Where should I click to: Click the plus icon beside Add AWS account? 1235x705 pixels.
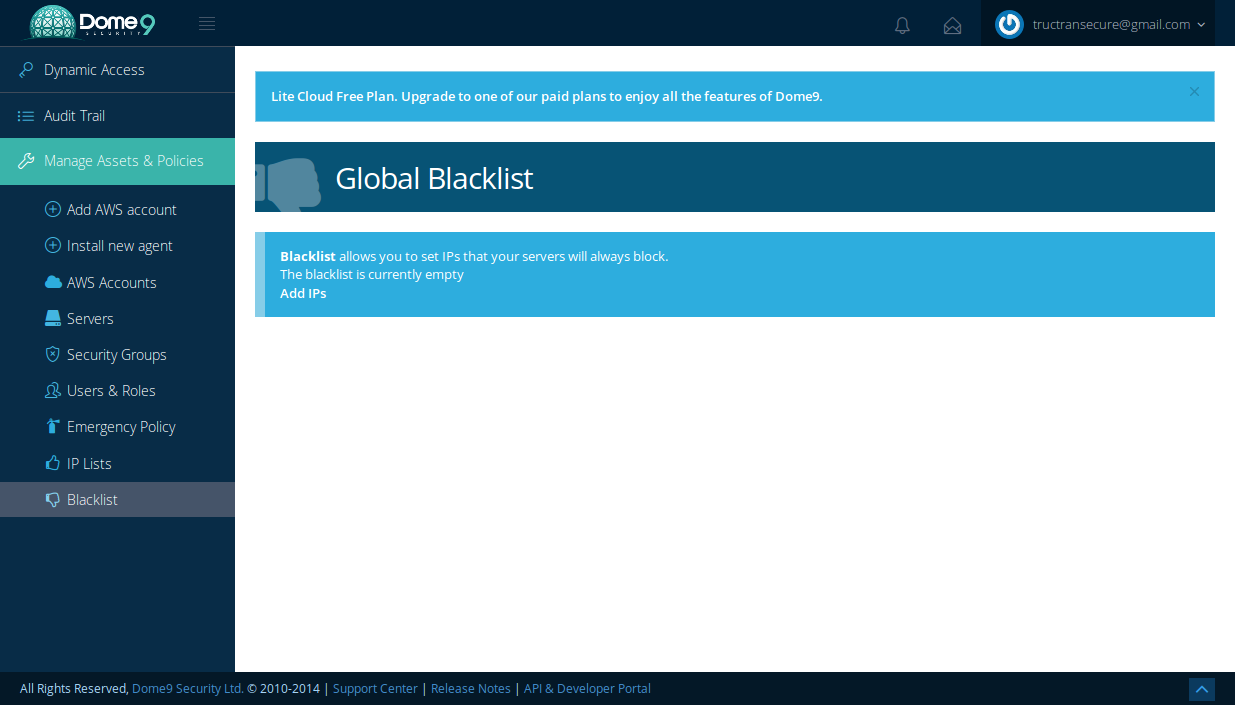[x=53, y=210]
